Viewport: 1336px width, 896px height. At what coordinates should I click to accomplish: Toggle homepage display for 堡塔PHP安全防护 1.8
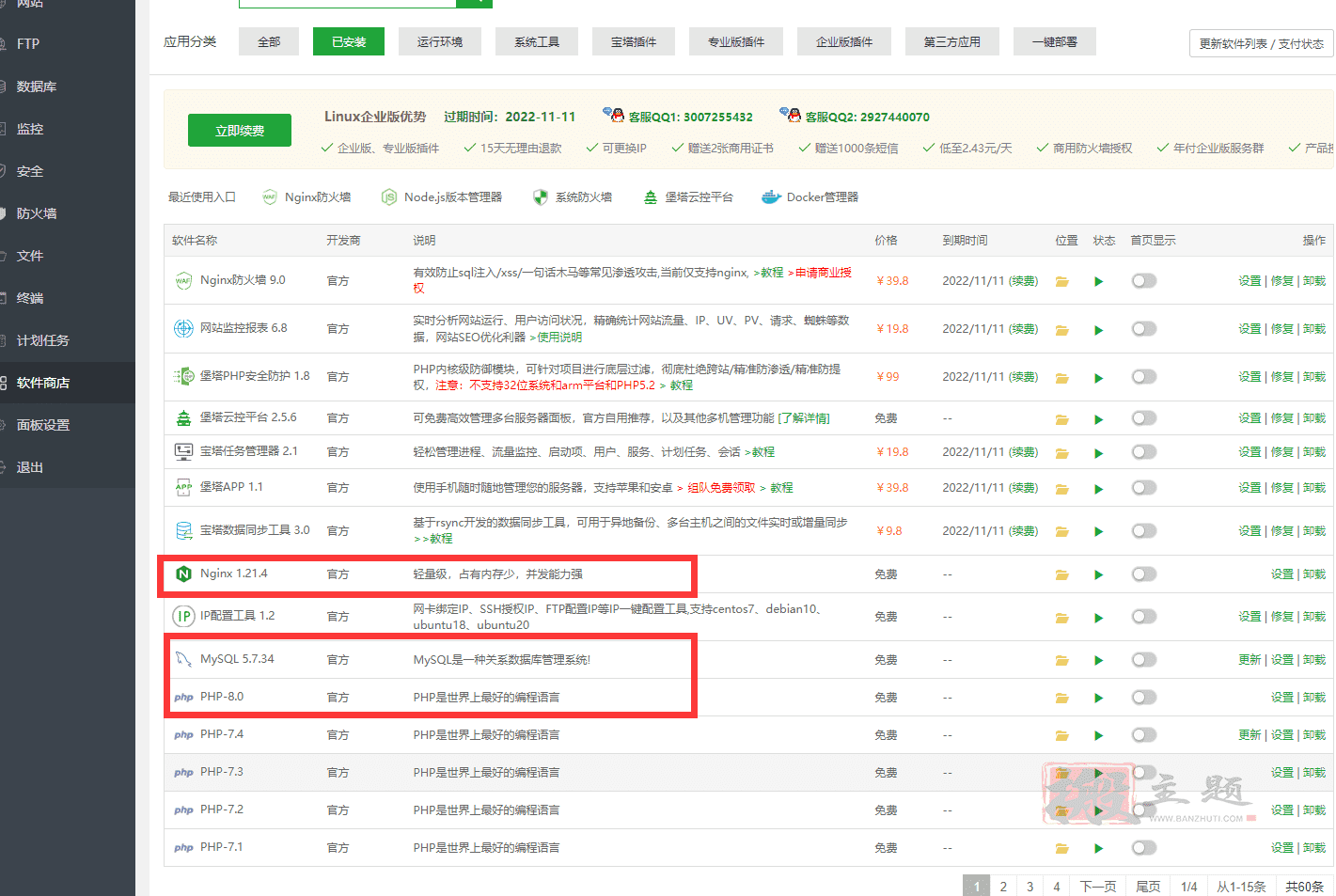tap(1144, 377)
